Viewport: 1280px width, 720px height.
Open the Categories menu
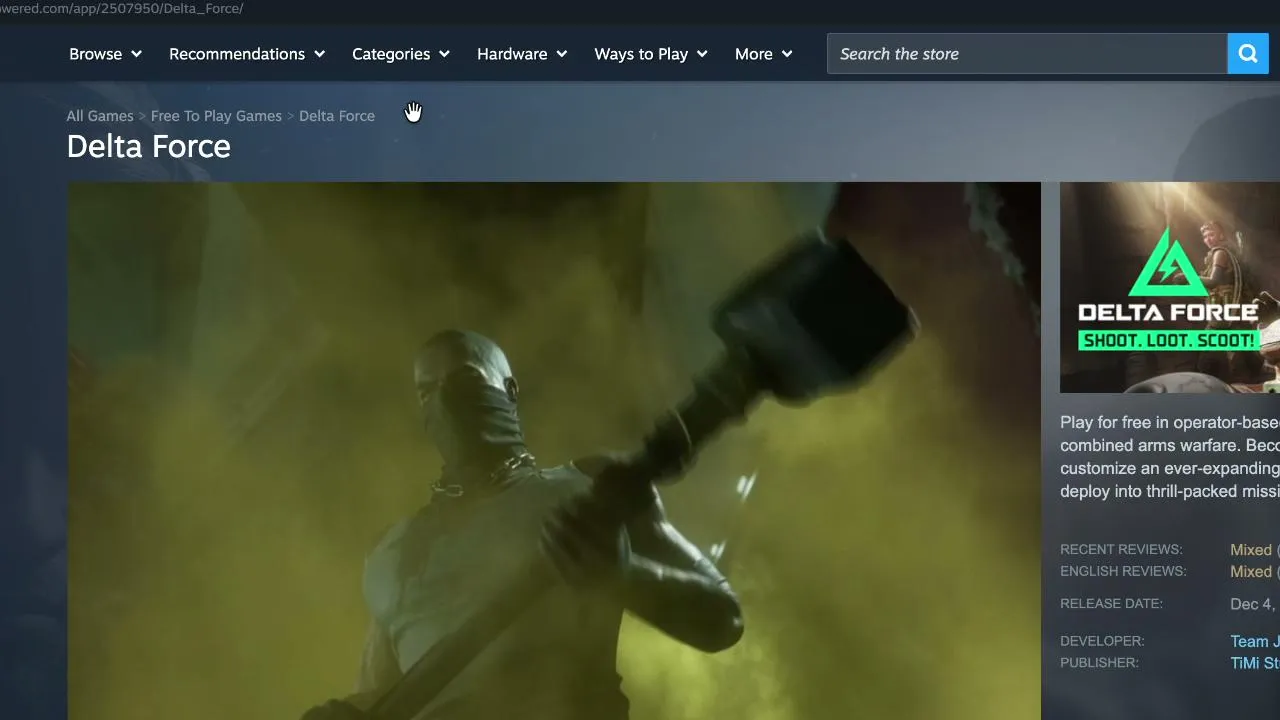click(401, 54)
